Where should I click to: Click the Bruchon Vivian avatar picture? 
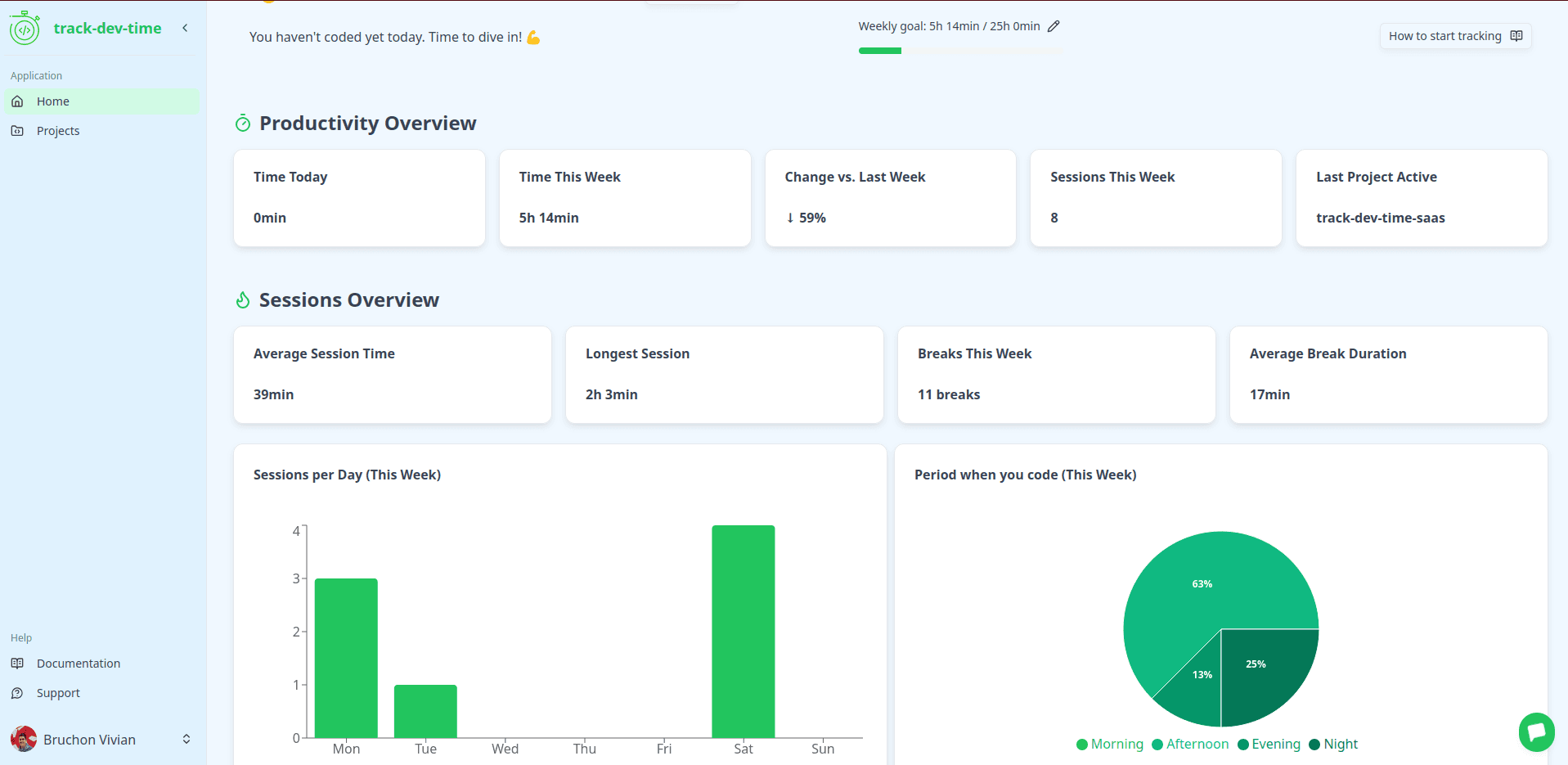coord(24,739)
